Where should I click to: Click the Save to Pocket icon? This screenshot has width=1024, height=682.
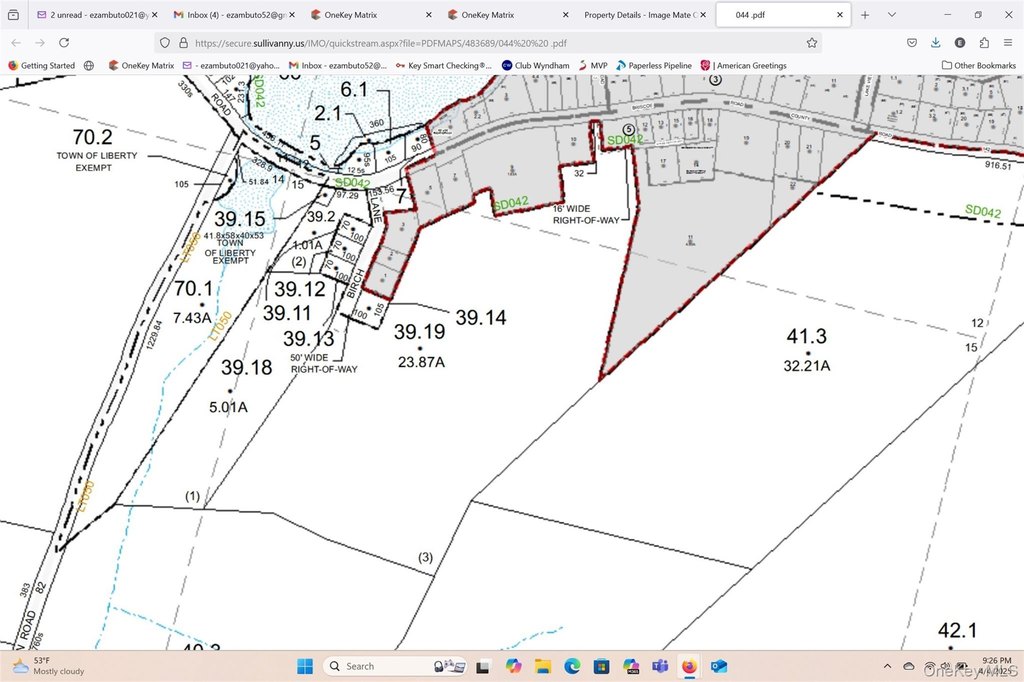tap(912, 43)
